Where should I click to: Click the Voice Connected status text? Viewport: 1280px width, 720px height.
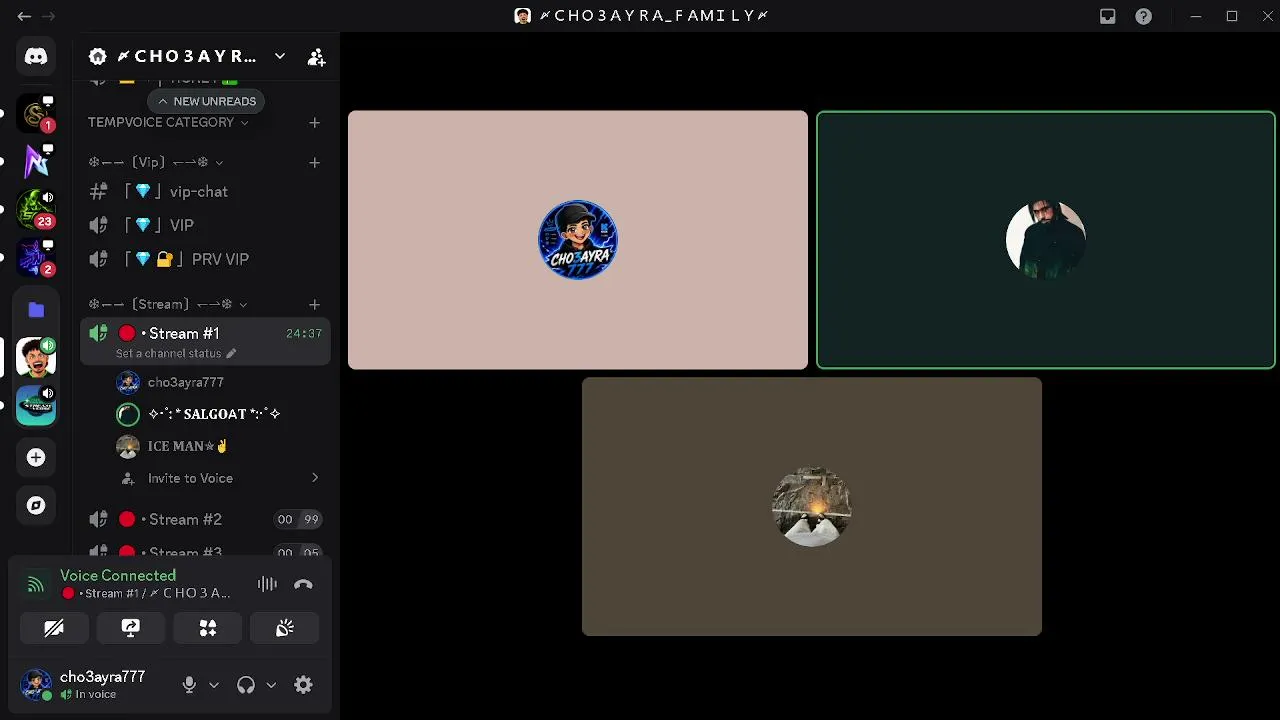pyautogui.click(x=118, y=575)
